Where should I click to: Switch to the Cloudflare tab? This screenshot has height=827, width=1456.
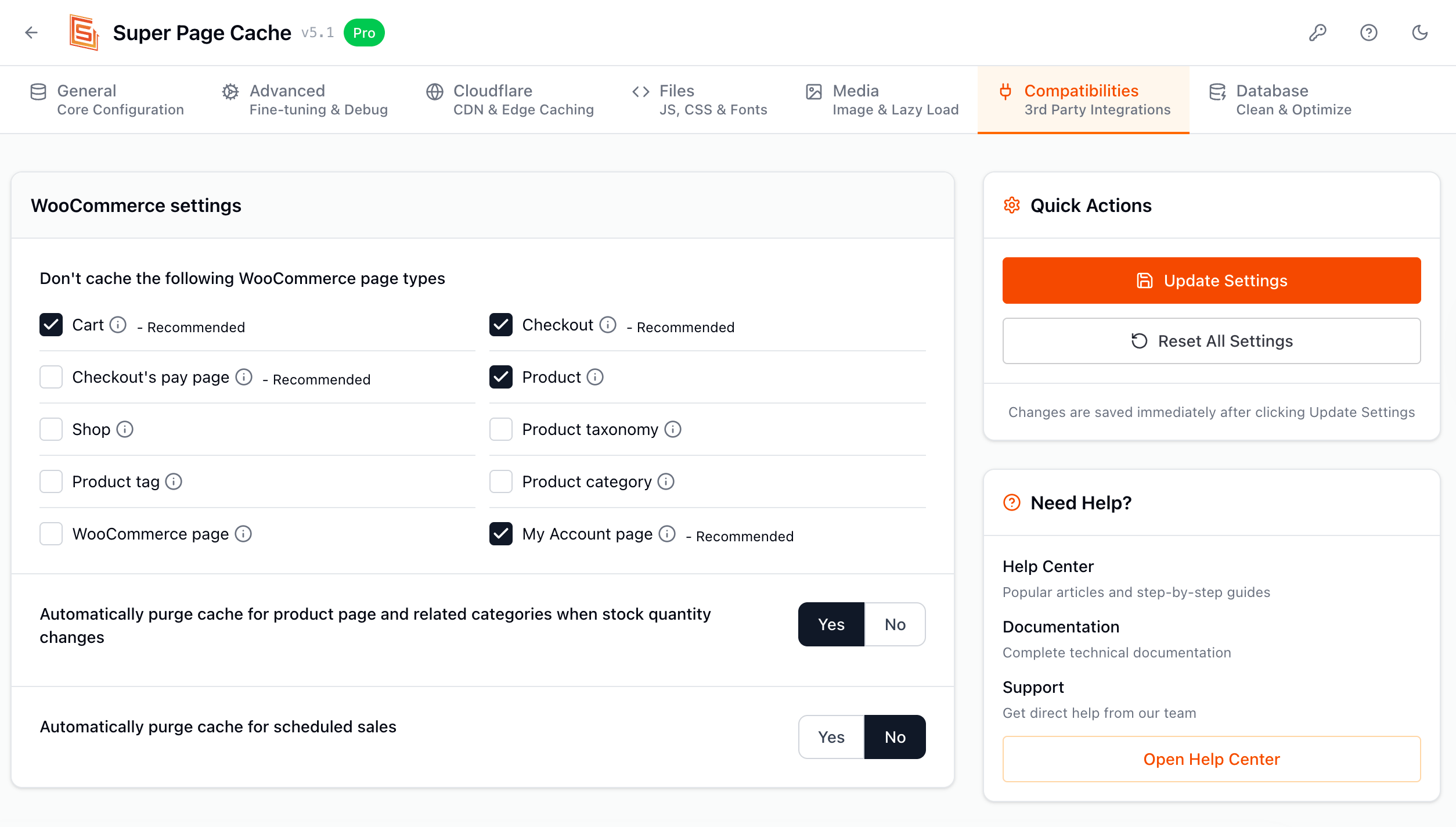tap(510, 100)
